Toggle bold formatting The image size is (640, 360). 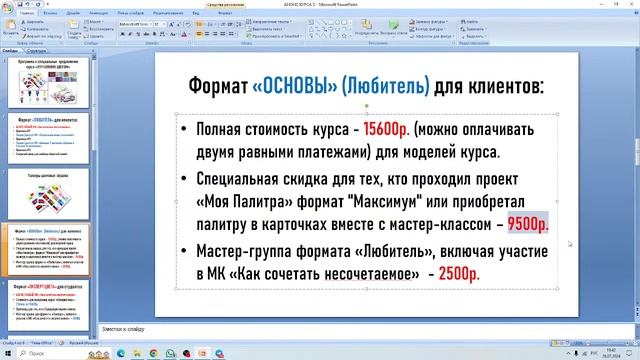point(122,34)
